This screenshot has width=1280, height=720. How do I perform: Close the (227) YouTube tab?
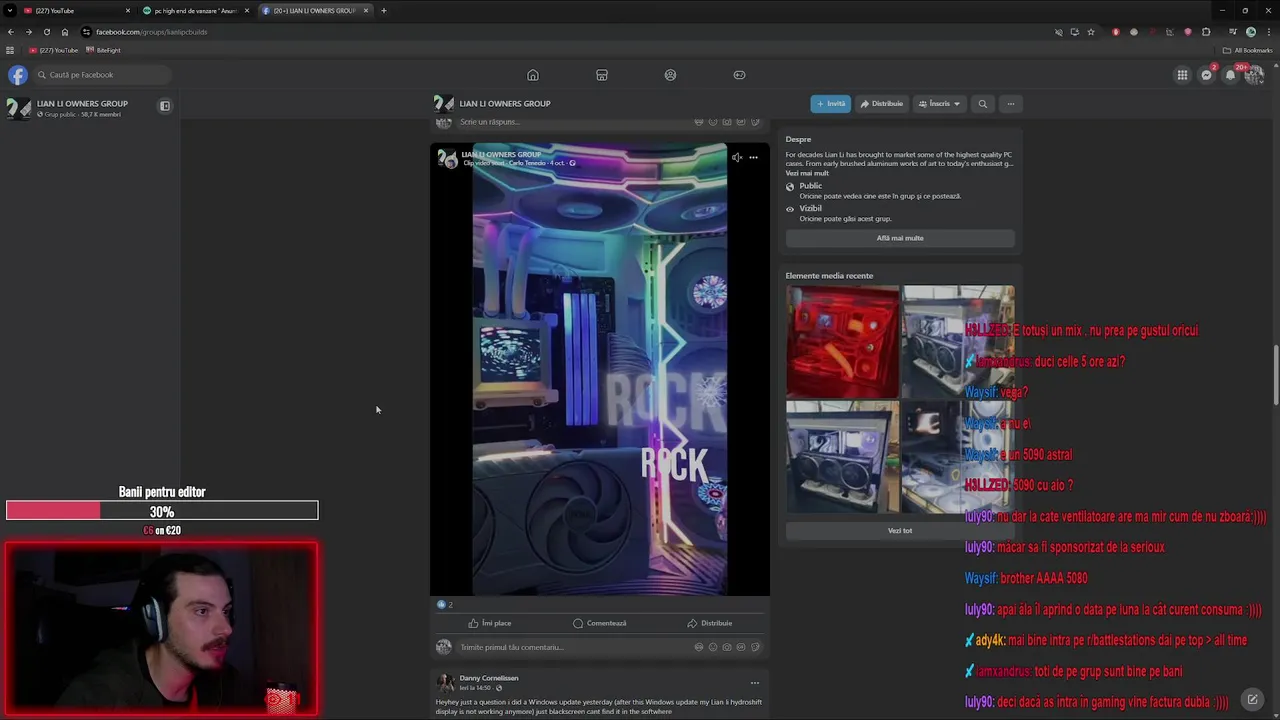click(x=128, y=10)
